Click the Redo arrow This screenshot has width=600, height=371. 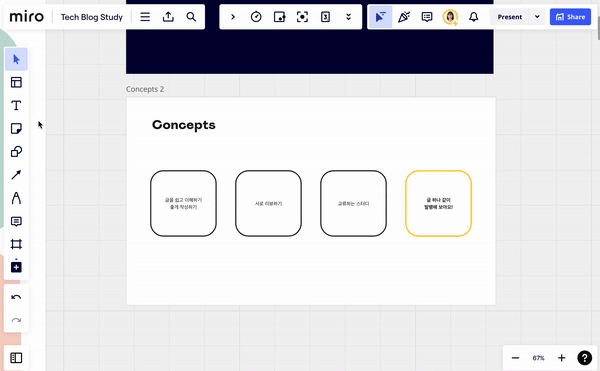16,320
